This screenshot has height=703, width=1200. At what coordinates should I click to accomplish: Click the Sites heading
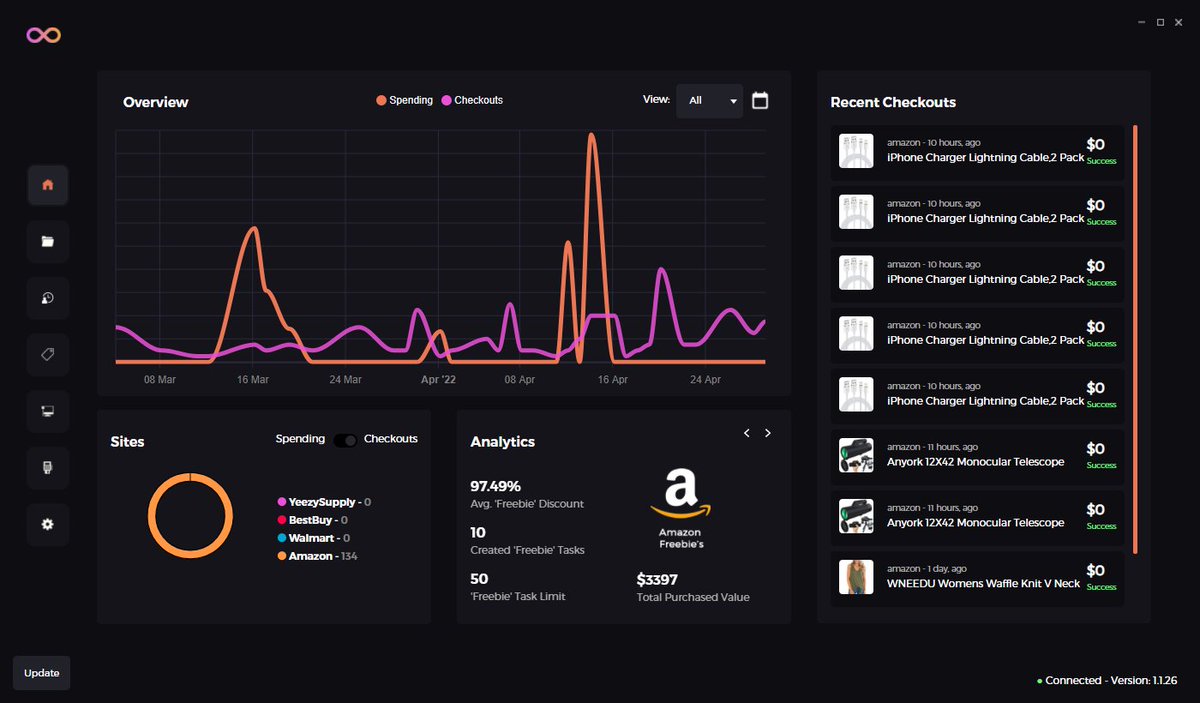(x=127, y=441)
